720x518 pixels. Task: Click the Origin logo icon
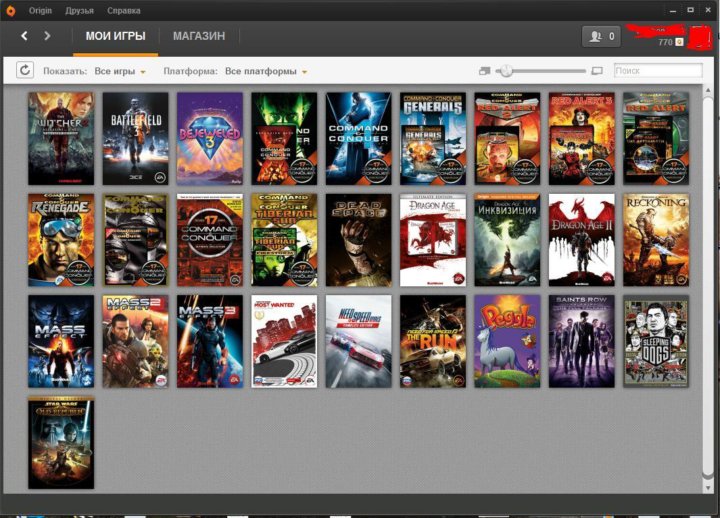click(10, 11)
